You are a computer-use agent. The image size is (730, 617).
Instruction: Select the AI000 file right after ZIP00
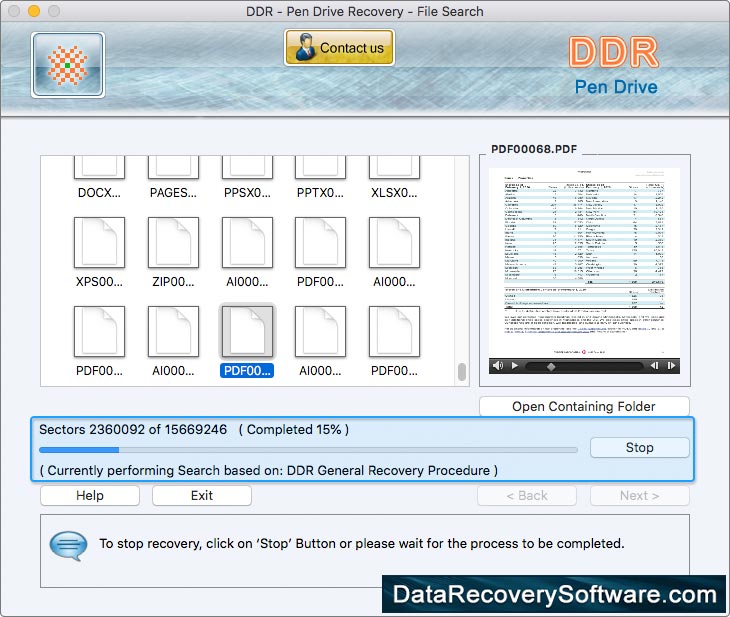(247, 243)
